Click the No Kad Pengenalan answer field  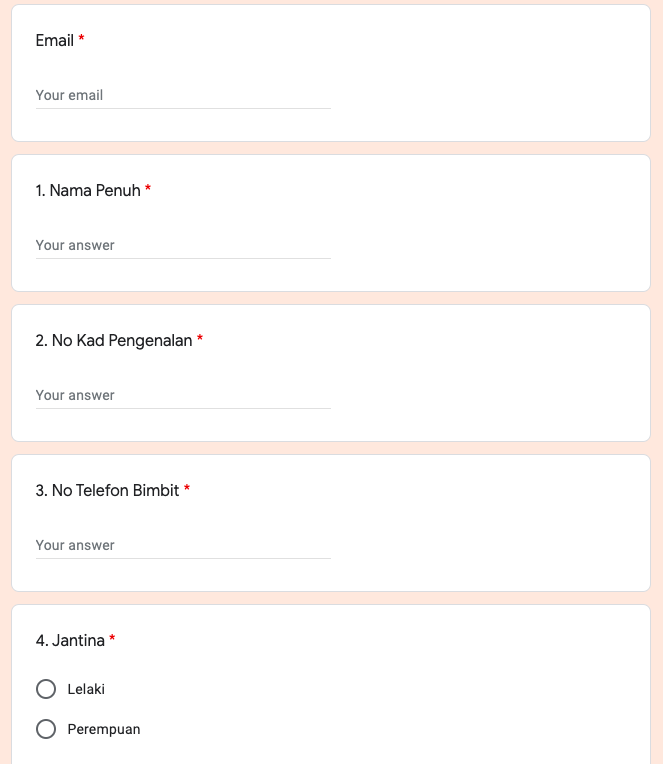click(x=182, y=395)
